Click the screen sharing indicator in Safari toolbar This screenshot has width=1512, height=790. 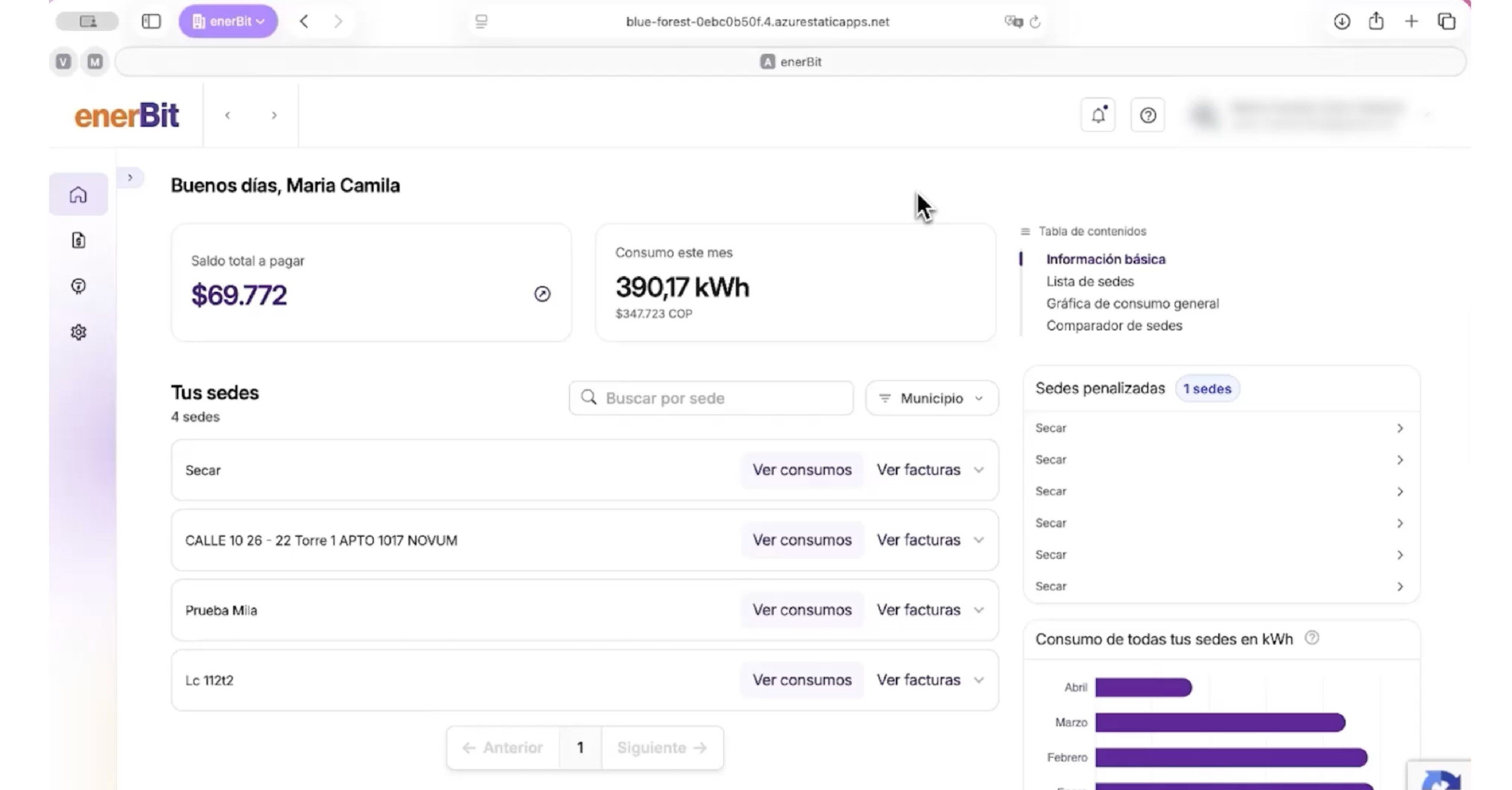pyautogui.click(x=87, y=22)
